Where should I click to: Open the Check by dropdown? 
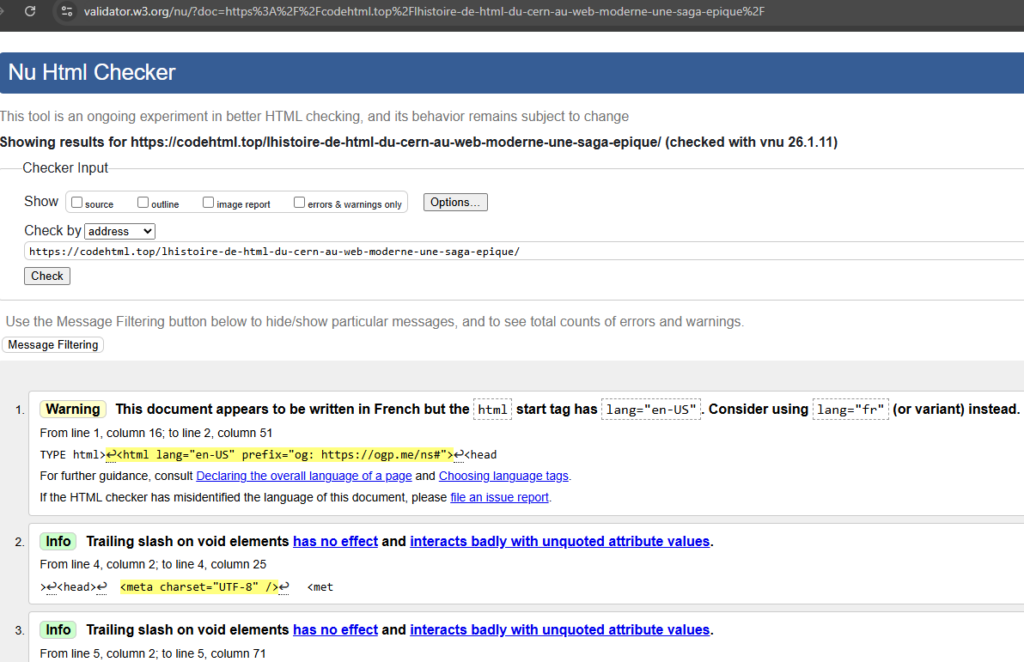pos(119,231)
